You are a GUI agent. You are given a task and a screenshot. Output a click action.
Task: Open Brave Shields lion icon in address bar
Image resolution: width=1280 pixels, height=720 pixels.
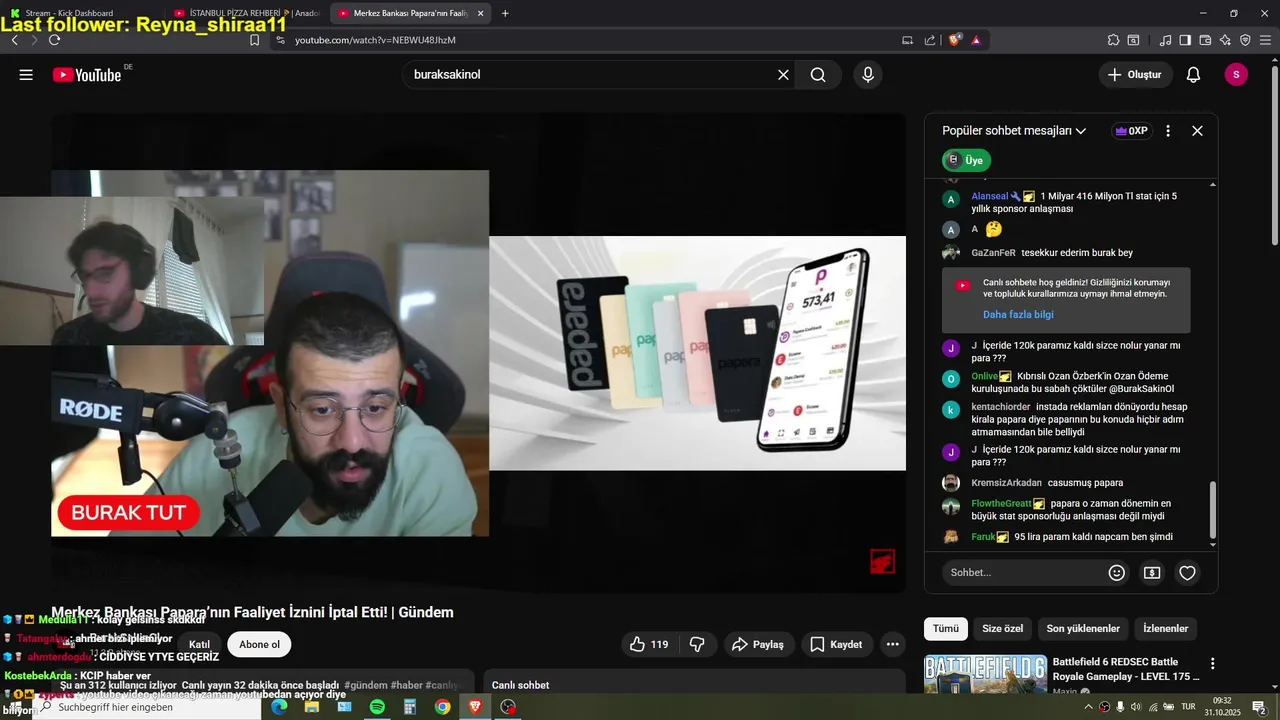coord(955,40)
